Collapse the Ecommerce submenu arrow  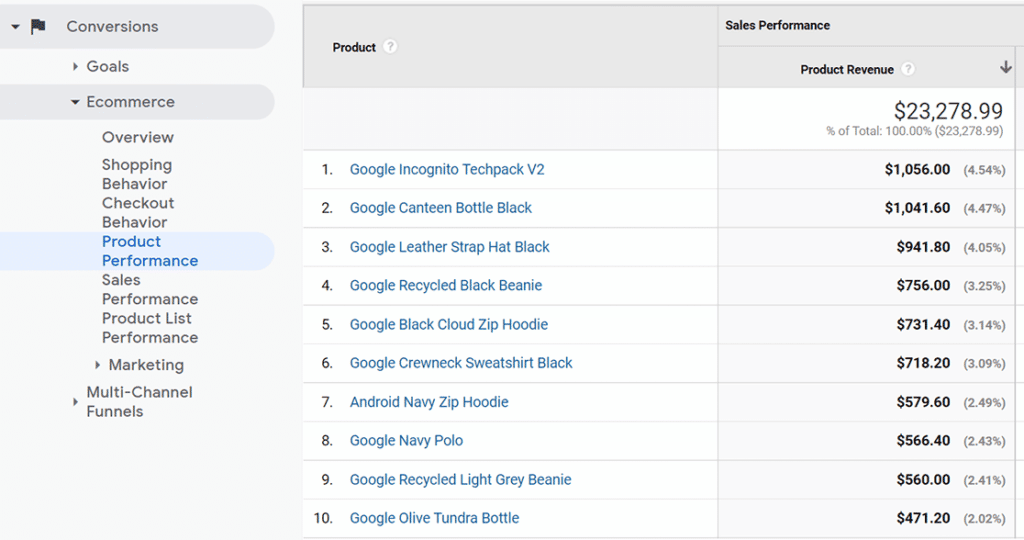tap(75, 102)
